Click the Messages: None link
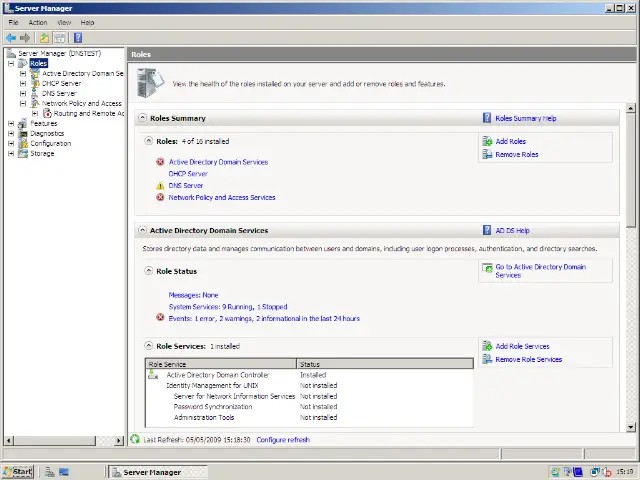The width and height of the screenshot is (640, 480). tap(193, 295)
